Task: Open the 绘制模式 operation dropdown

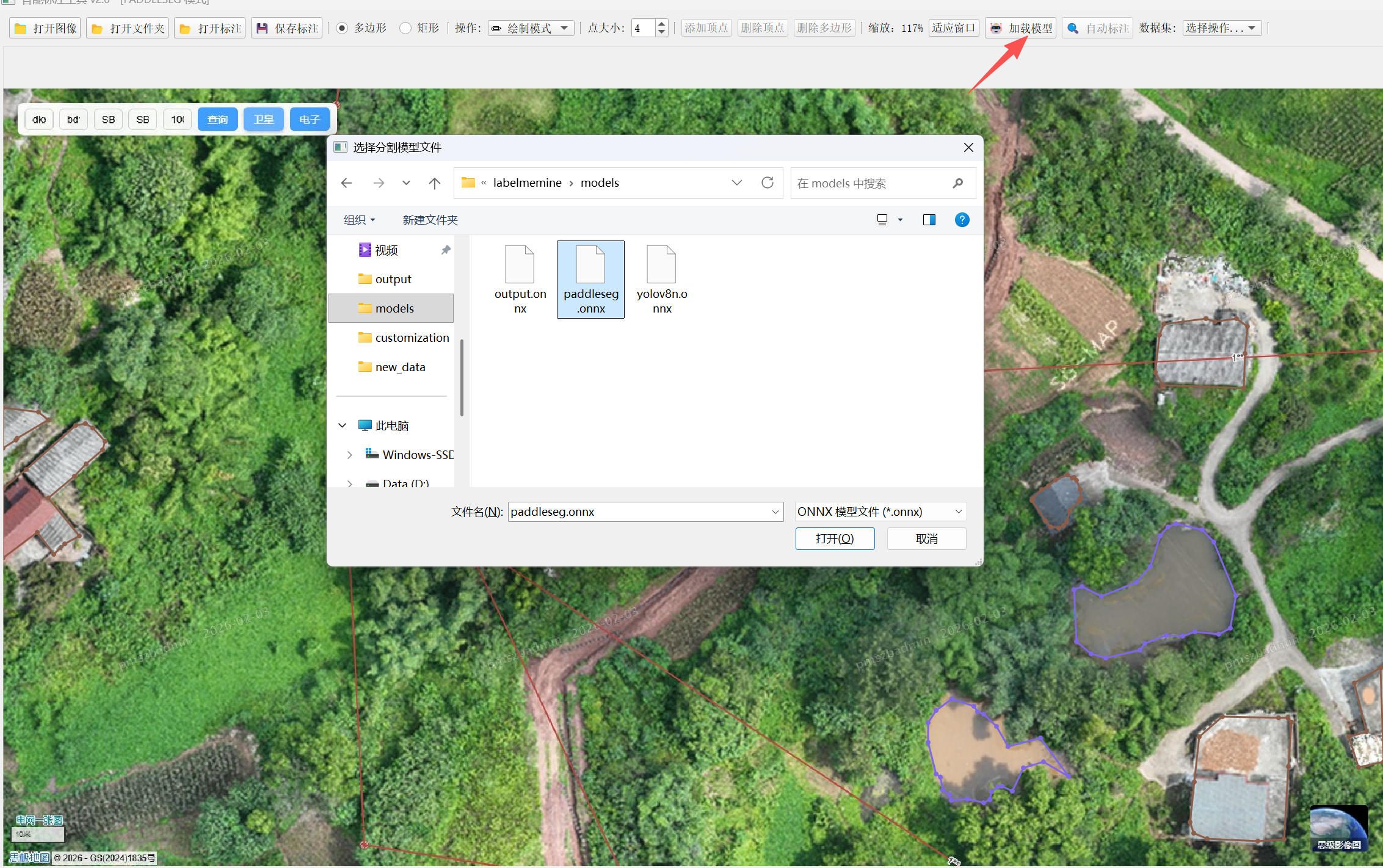Action: tap(530, 28)
